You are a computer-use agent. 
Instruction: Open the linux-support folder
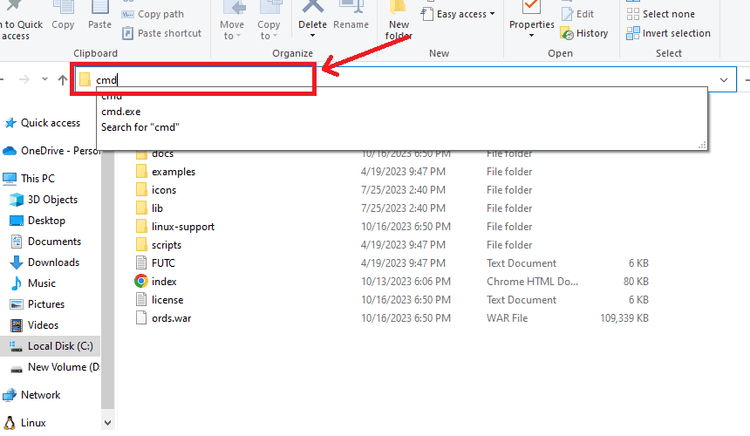click(x=183, y=226)
